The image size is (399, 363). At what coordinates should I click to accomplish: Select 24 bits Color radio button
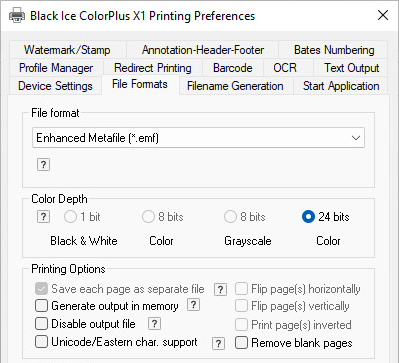(x=308, y=217)
